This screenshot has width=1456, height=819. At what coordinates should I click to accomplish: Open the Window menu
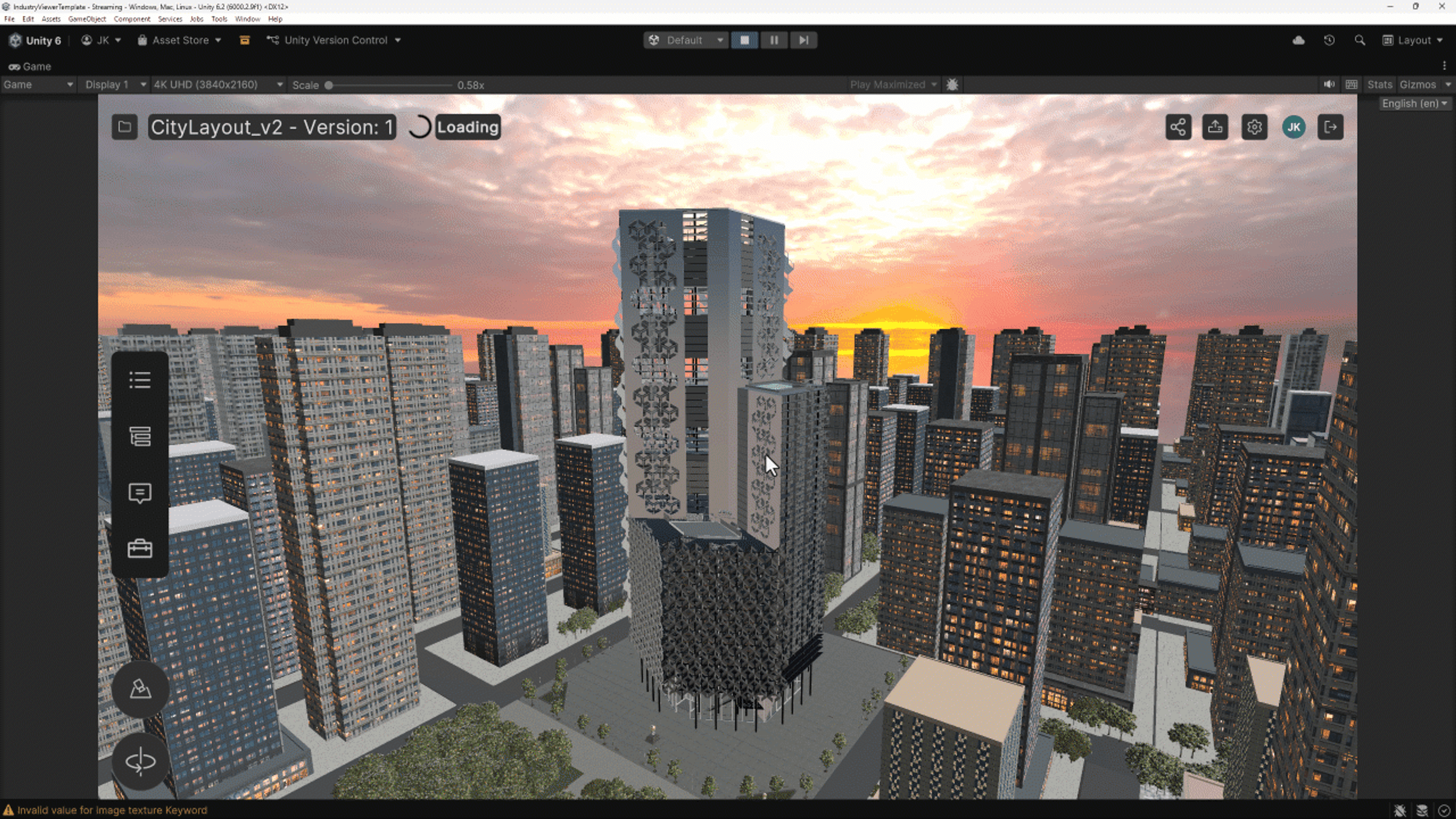(x=247, y=19)
